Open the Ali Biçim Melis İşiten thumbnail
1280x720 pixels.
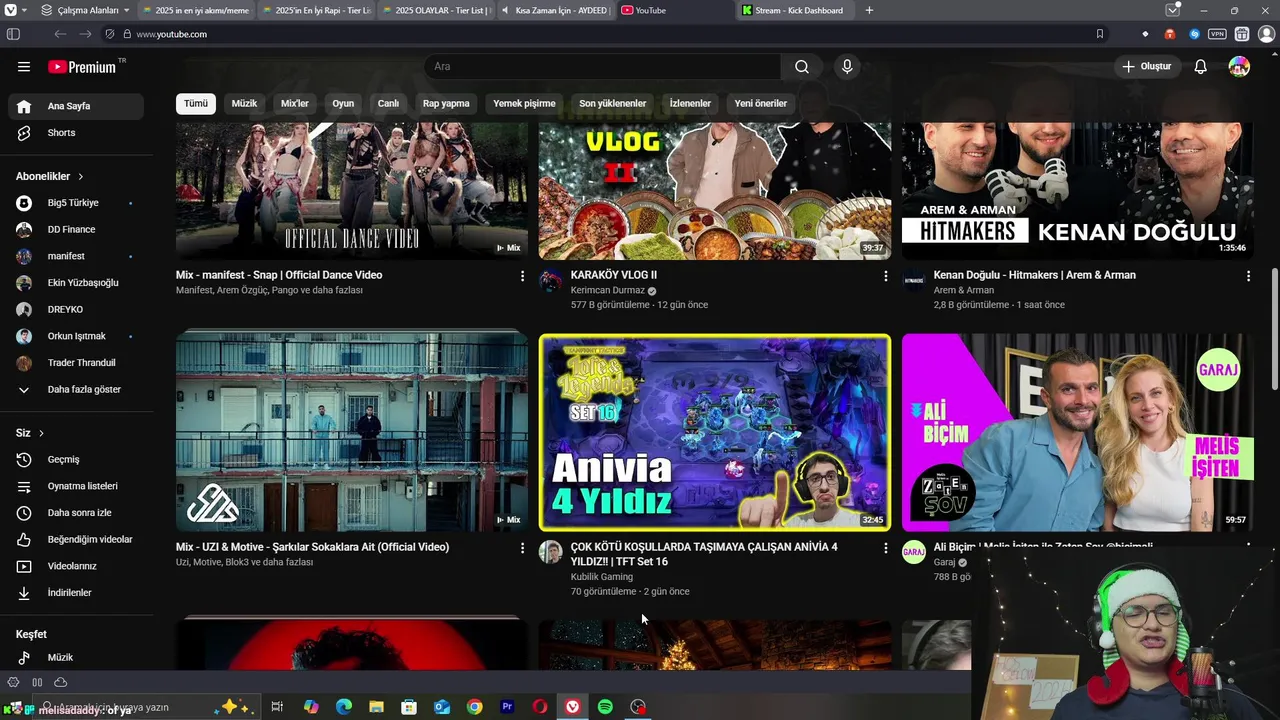pos(1077,432)
